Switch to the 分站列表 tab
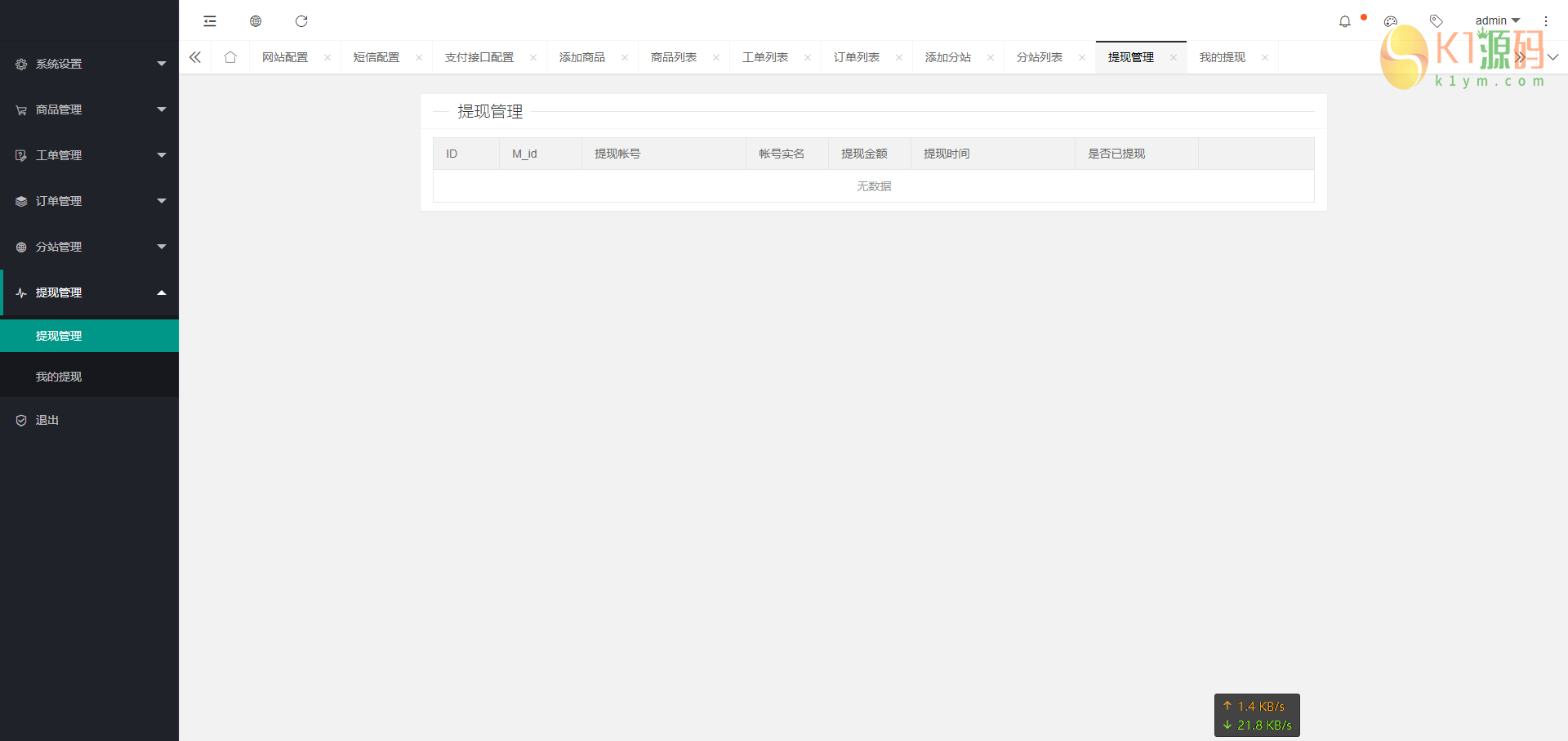Viewport: 1568px width, 741px height. [1040, 57]
